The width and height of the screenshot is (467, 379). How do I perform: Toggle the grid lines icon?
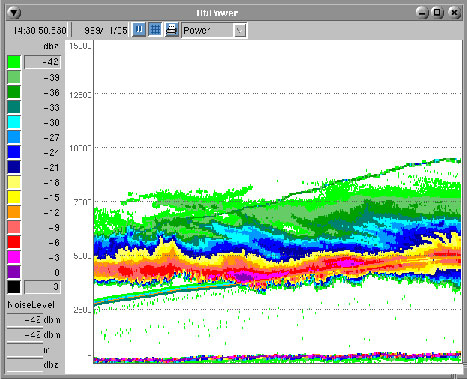tap(155, 30)
